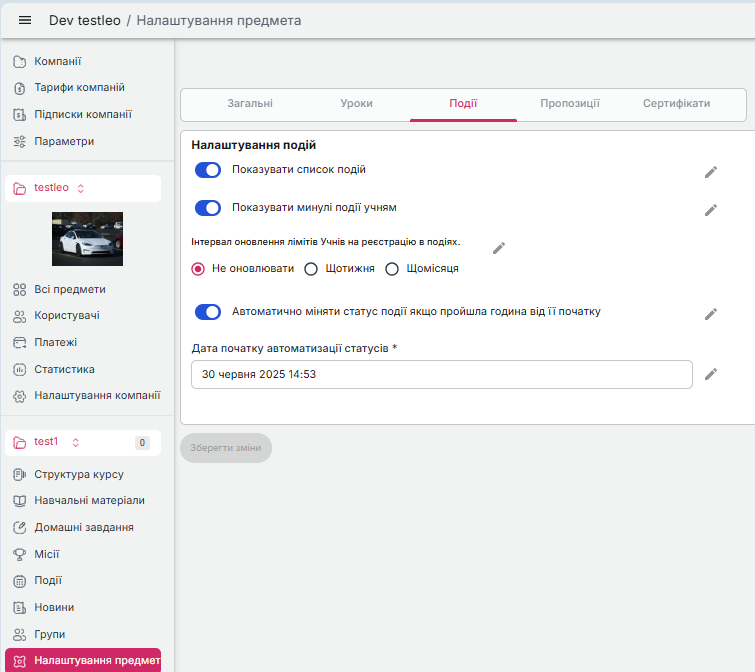Open Статистика via chart icon
Viewport: 755px width, 672px height.
tap(19, 369)
